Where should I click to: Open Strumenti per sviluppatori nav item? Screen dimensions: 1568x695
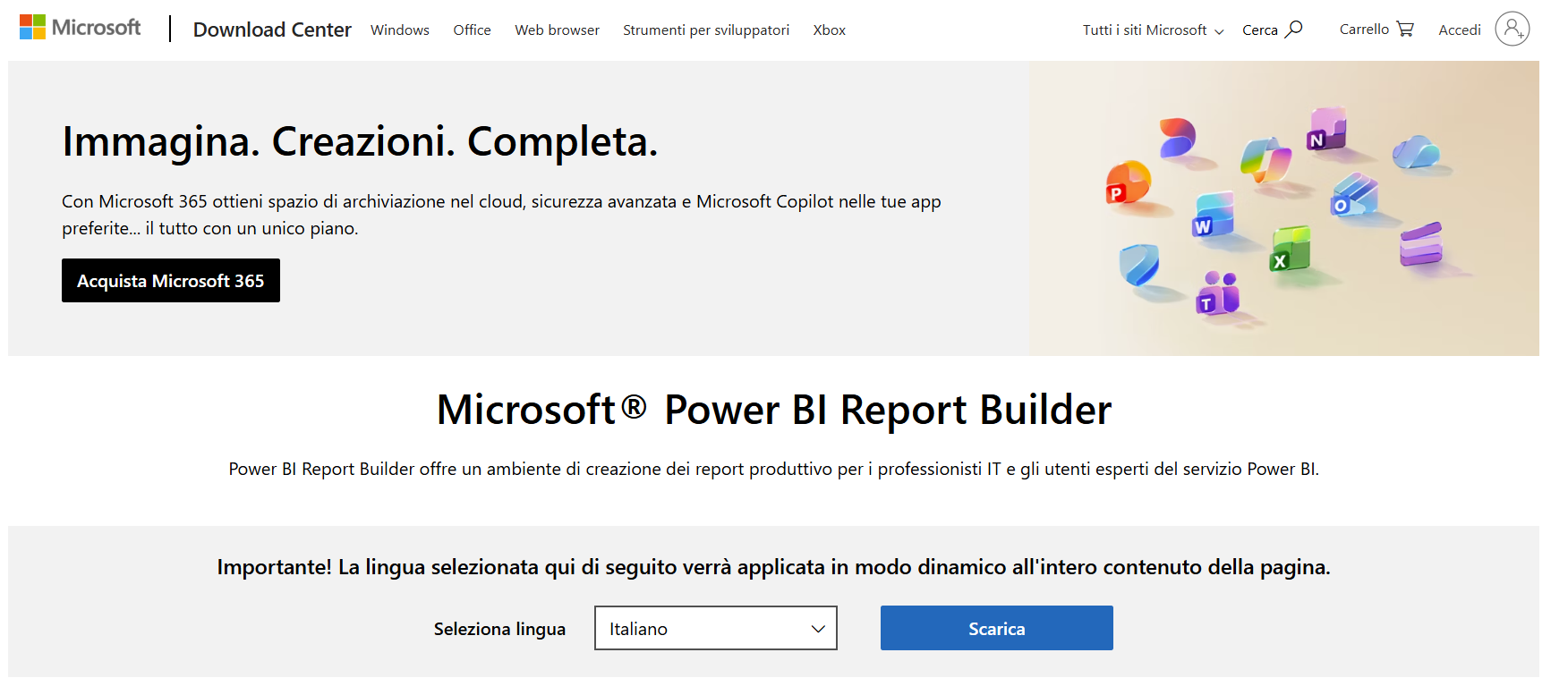coord(706,30)
